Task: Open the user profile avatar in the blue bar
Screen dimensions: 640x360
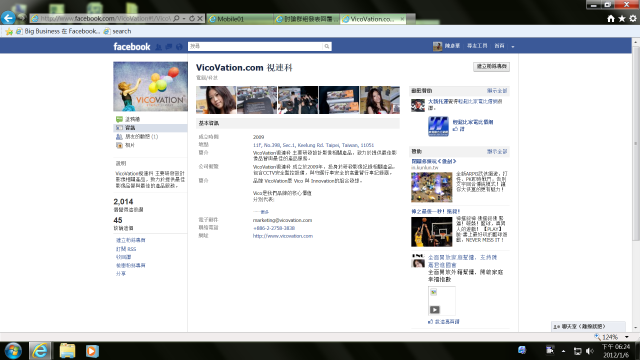Action: click(437, 46)
